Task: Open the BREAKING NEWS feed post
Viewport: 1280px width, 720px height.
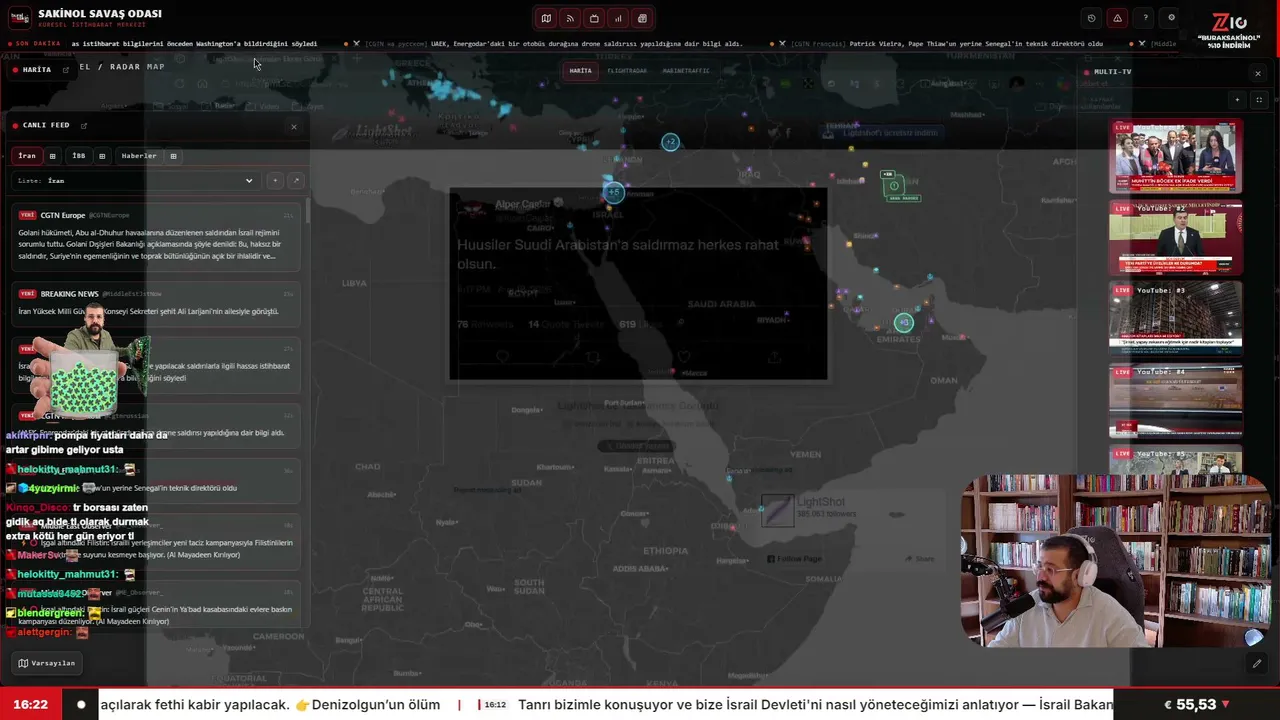Action: point(157,304)
